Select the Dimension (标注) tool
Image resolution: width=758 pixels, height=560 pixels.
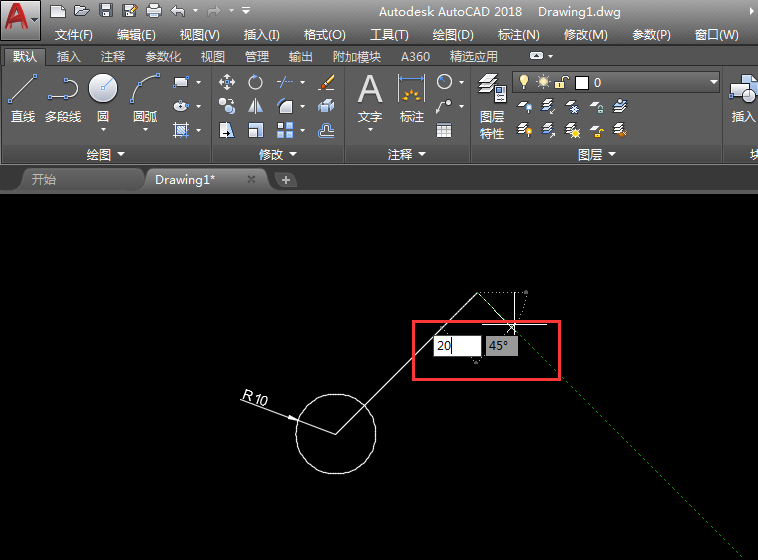pos(411,98)
